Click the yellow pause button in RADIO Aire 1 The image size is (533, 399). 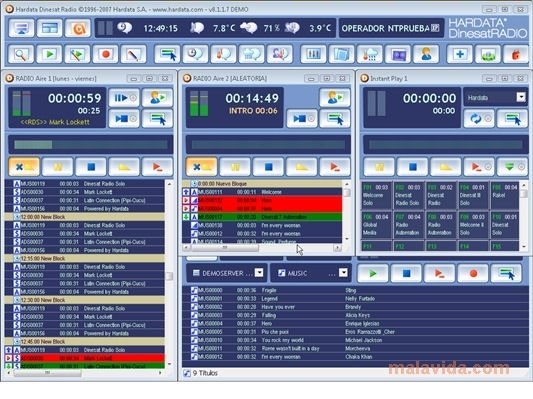pos(58,167)
